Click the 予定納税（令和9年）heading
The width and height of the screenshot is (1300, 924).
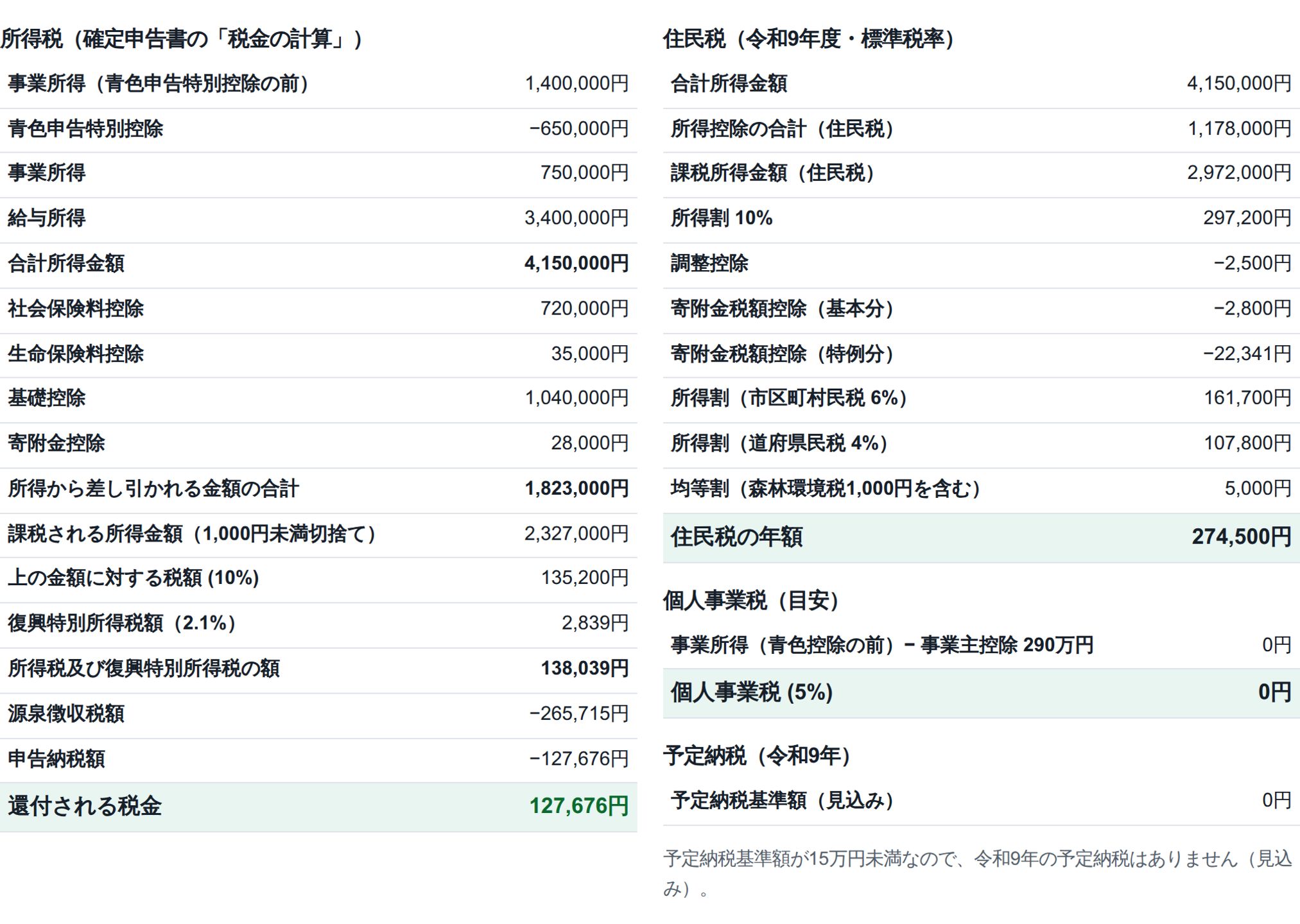757,756
